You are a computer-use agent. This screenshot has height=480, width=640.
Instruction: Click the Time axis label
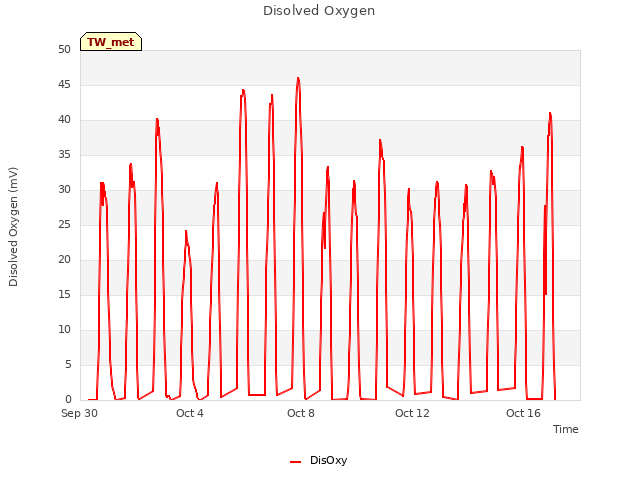(566, 429)
